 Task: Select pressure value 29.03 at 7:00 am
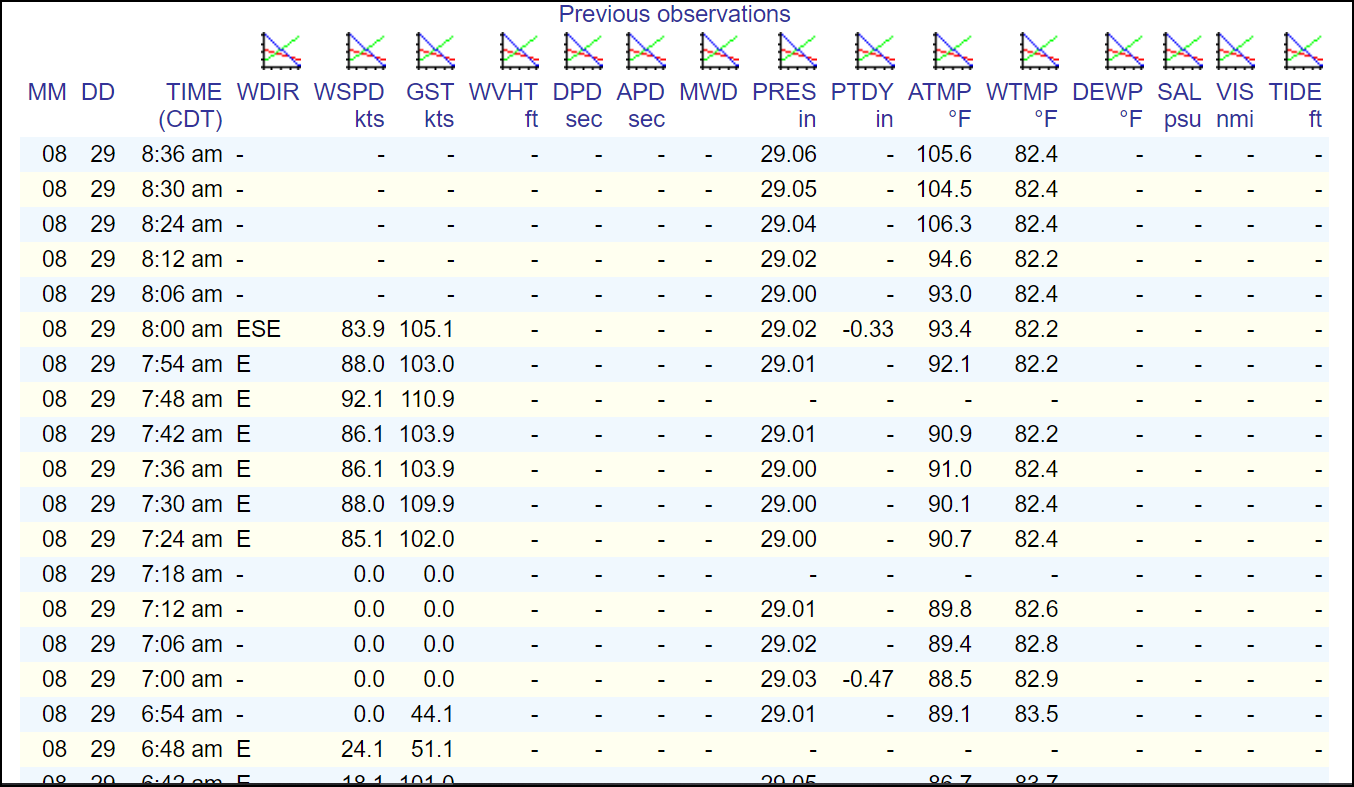click(788, 679)
